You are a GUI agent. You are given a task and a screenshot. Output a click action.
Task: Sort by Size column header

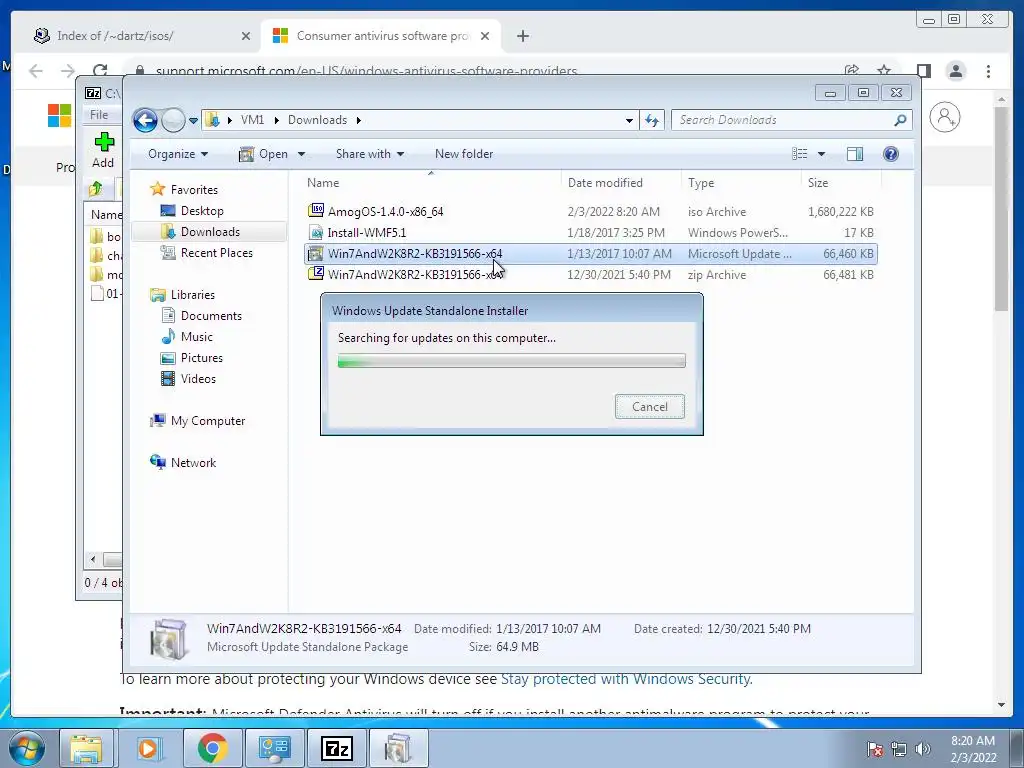point(841,183)
